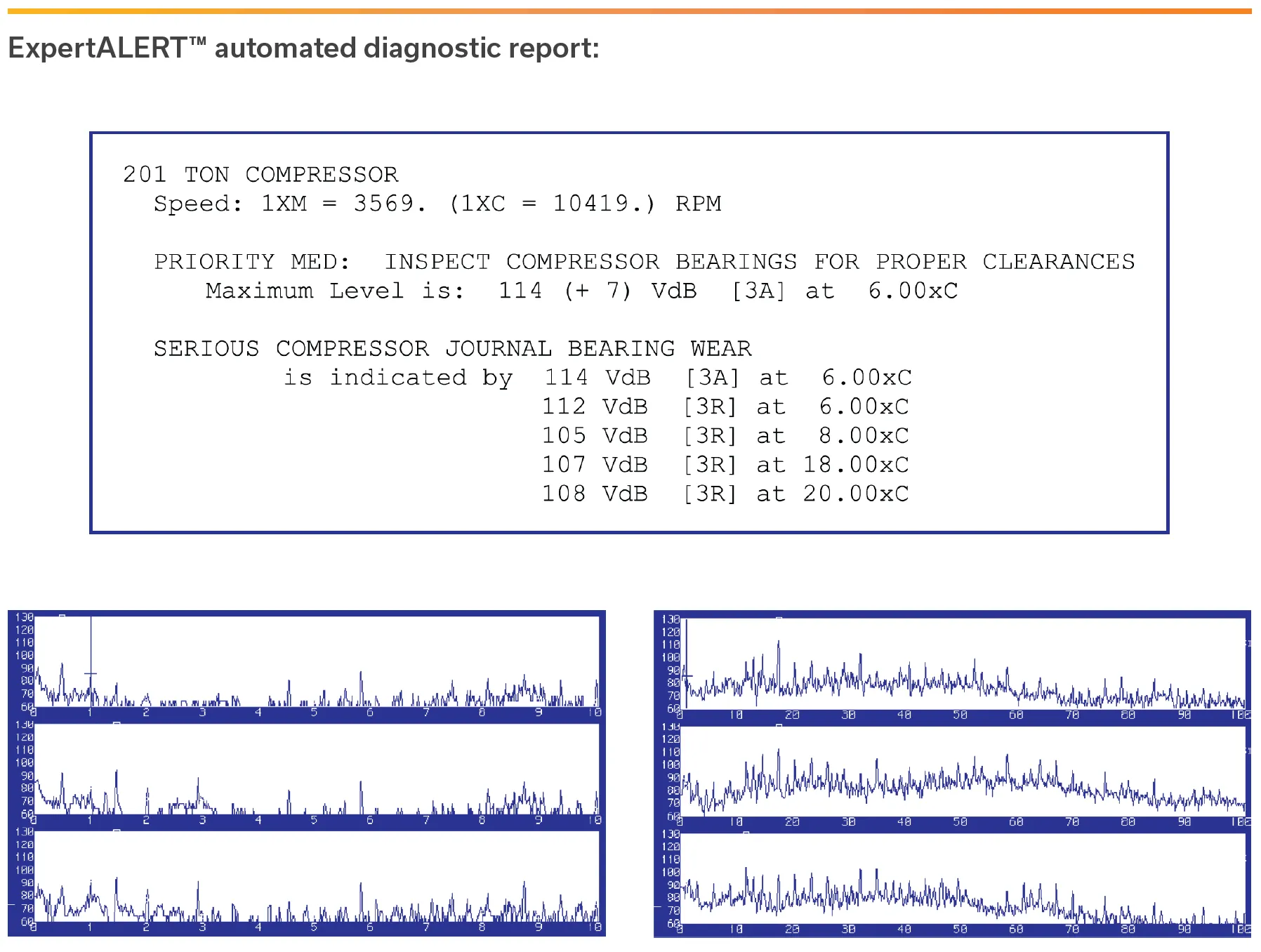Open the top 0–100 order spectrum plot

963,663
